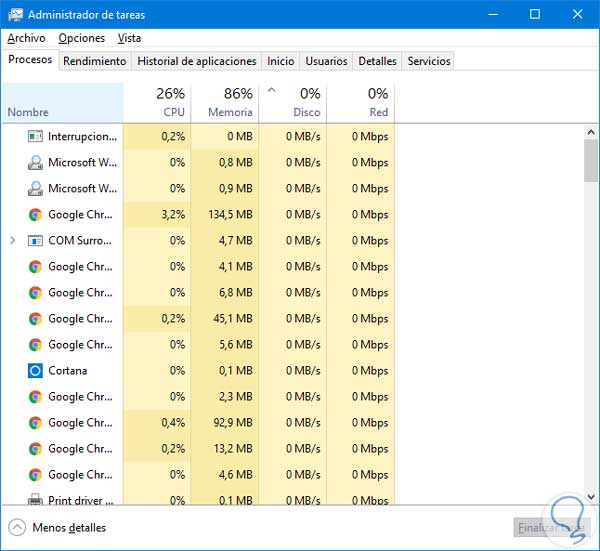The image size is (600, 551).
Task: Collapse view with Menos detalles arrow
Action: [x=16, y=527]
